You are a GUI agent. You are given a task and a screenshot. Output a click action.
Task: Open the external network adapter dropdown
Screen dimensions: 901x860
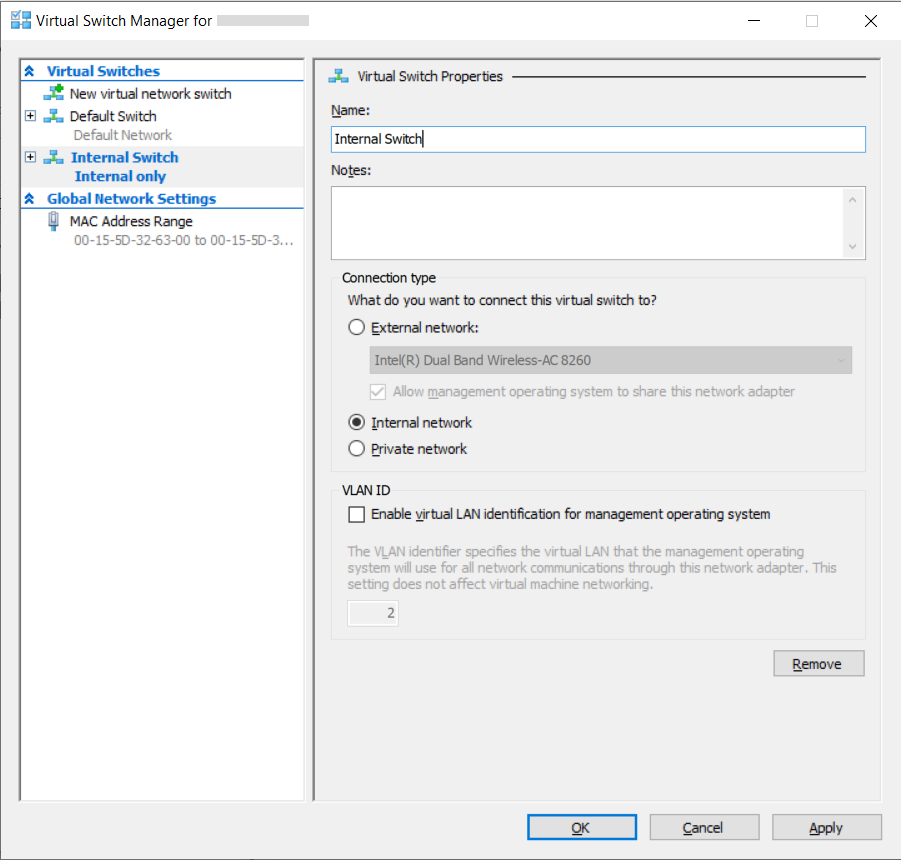[610, 360]
